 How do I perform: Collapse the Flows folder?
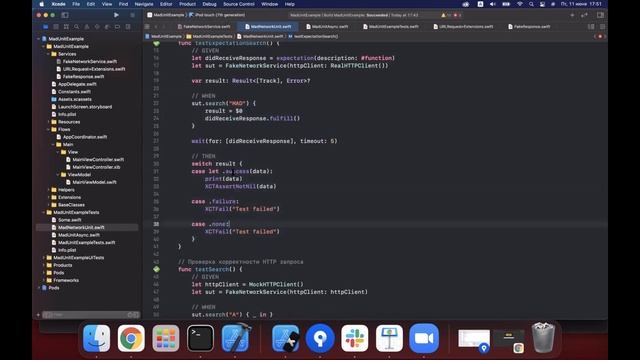[49, 129]
